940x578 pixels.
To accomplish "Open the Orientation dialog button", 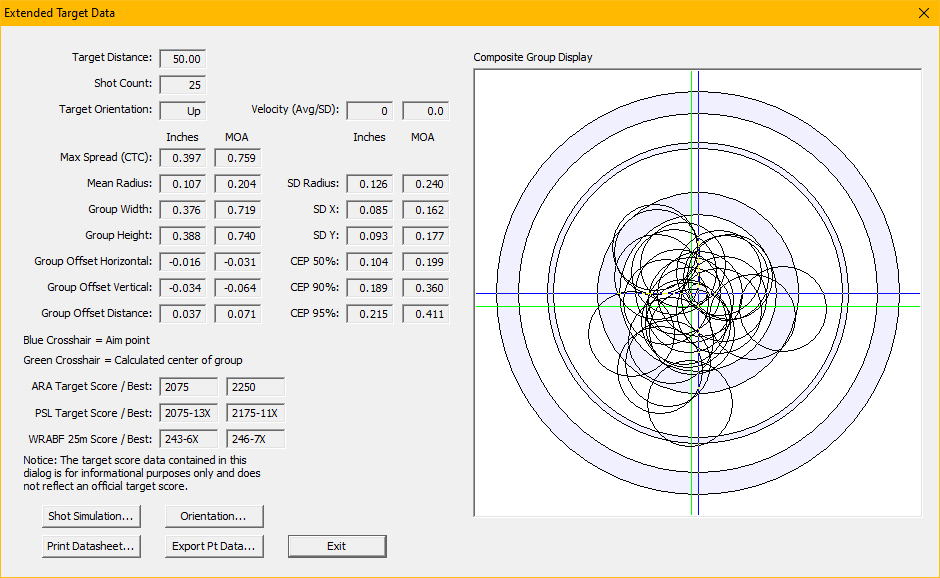I will pyautogui.click(x=214, y=516).
